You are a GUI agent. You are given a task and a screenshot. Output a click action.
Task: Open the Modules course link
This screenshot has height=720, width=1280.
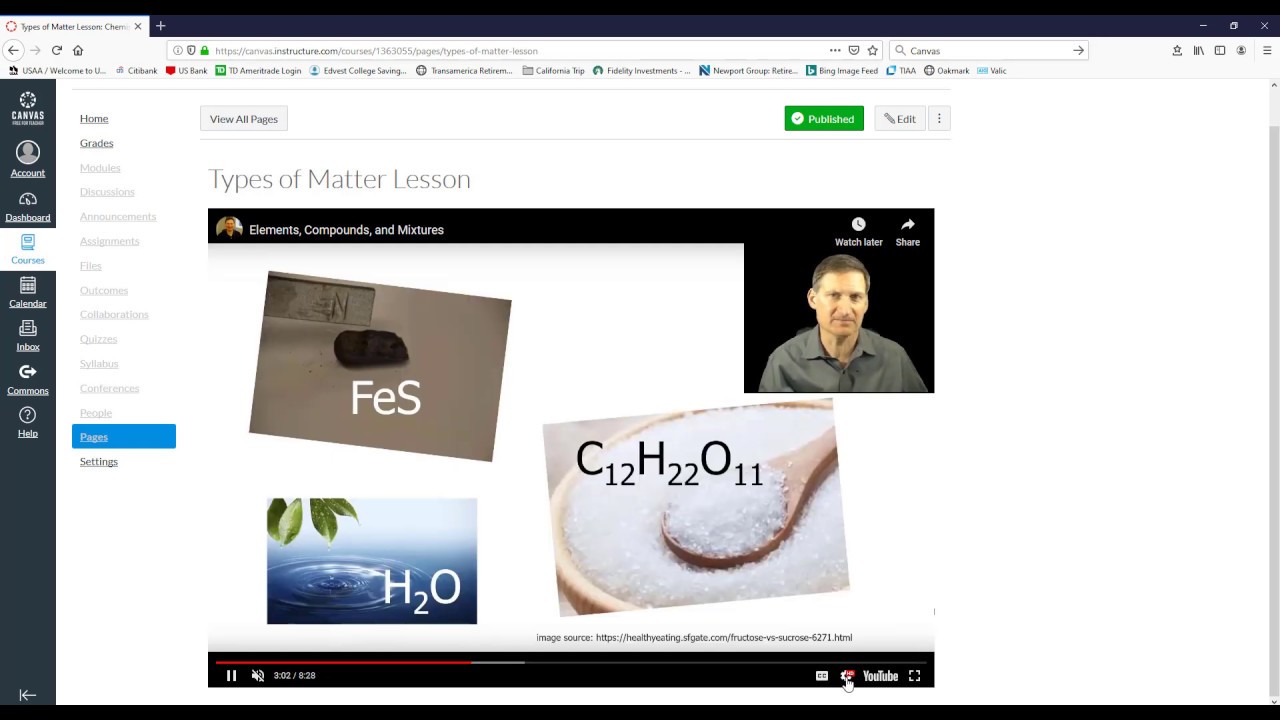100,168
